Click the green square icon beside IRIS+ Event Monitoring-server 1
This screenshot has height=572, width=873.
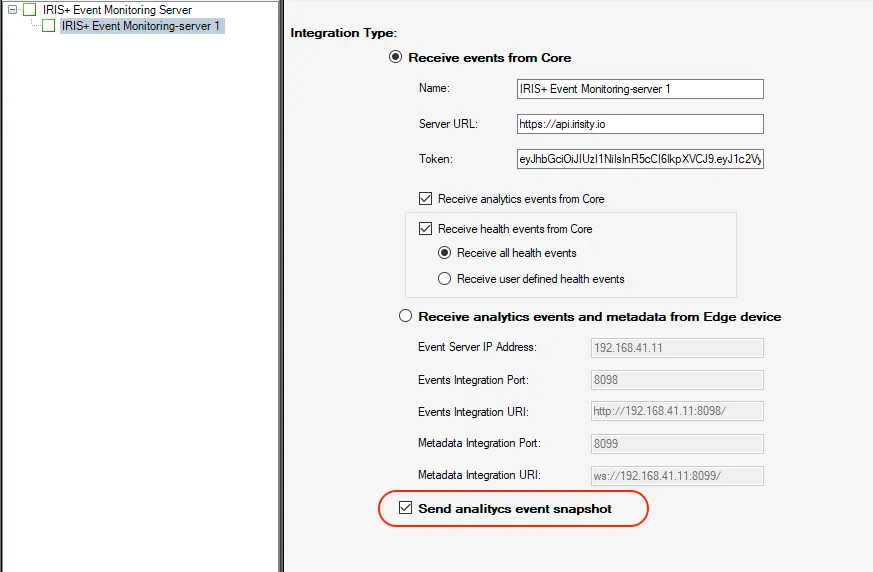[48, 26]
